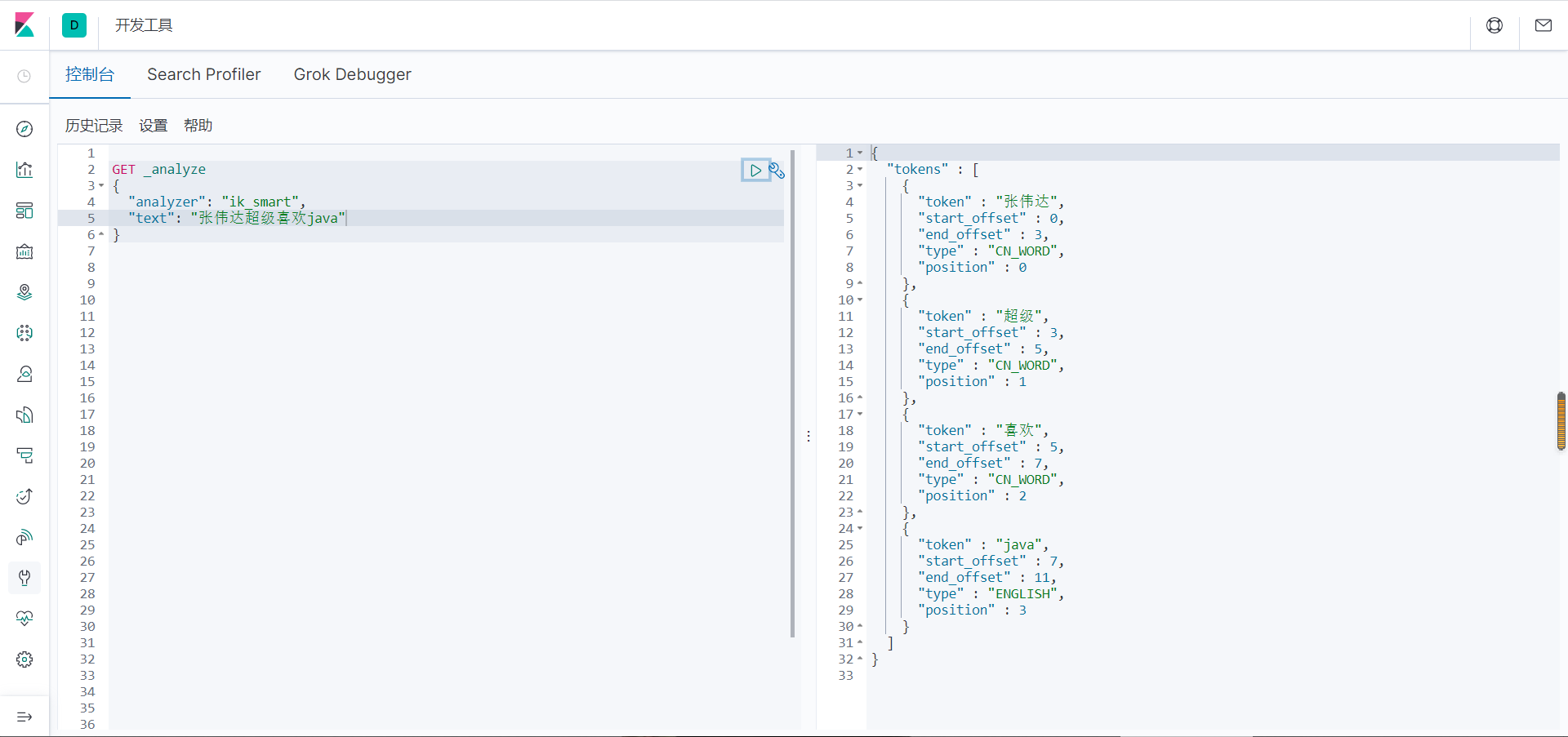
Task: Click the "type" : "ENGLISH" output line
Action: [991, 594]
